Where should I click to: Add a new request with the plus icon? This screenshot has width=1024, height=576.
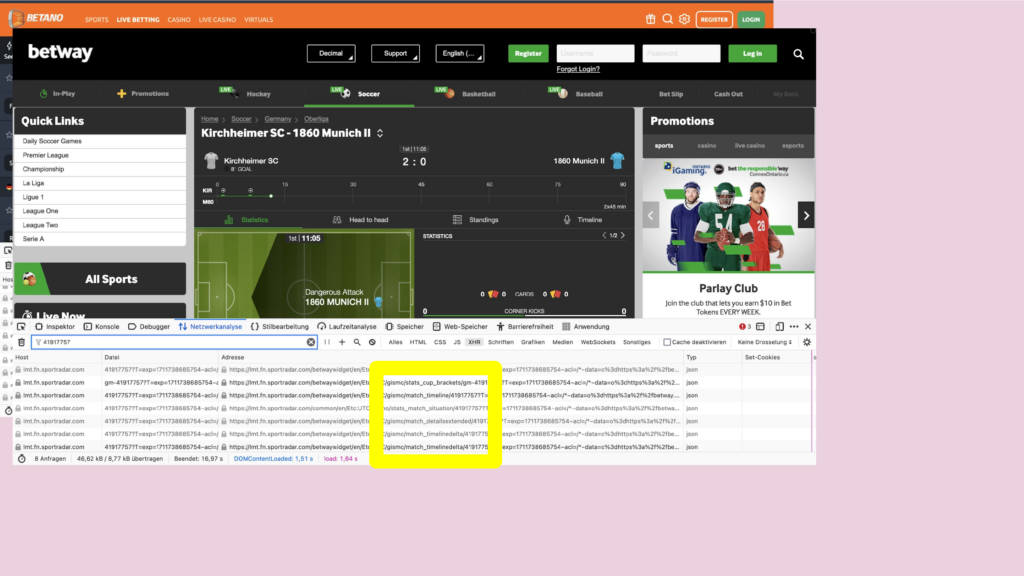(x=342, y=342)
